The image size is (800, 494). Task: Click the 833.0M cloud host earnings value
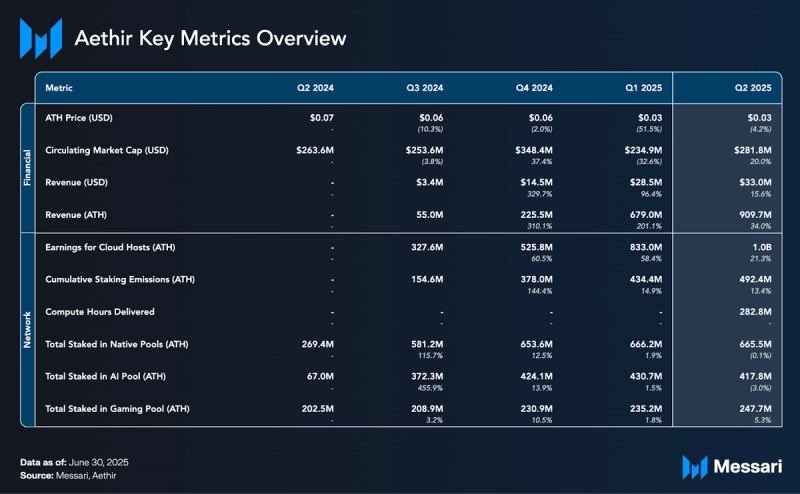click(x=646, y=247)
